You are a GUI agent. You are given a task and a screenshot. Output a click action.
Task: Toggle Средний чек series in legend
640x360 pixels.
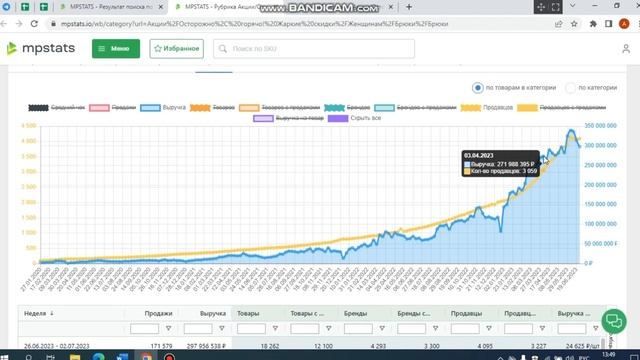pyautogui.click(x=57, y=108)
